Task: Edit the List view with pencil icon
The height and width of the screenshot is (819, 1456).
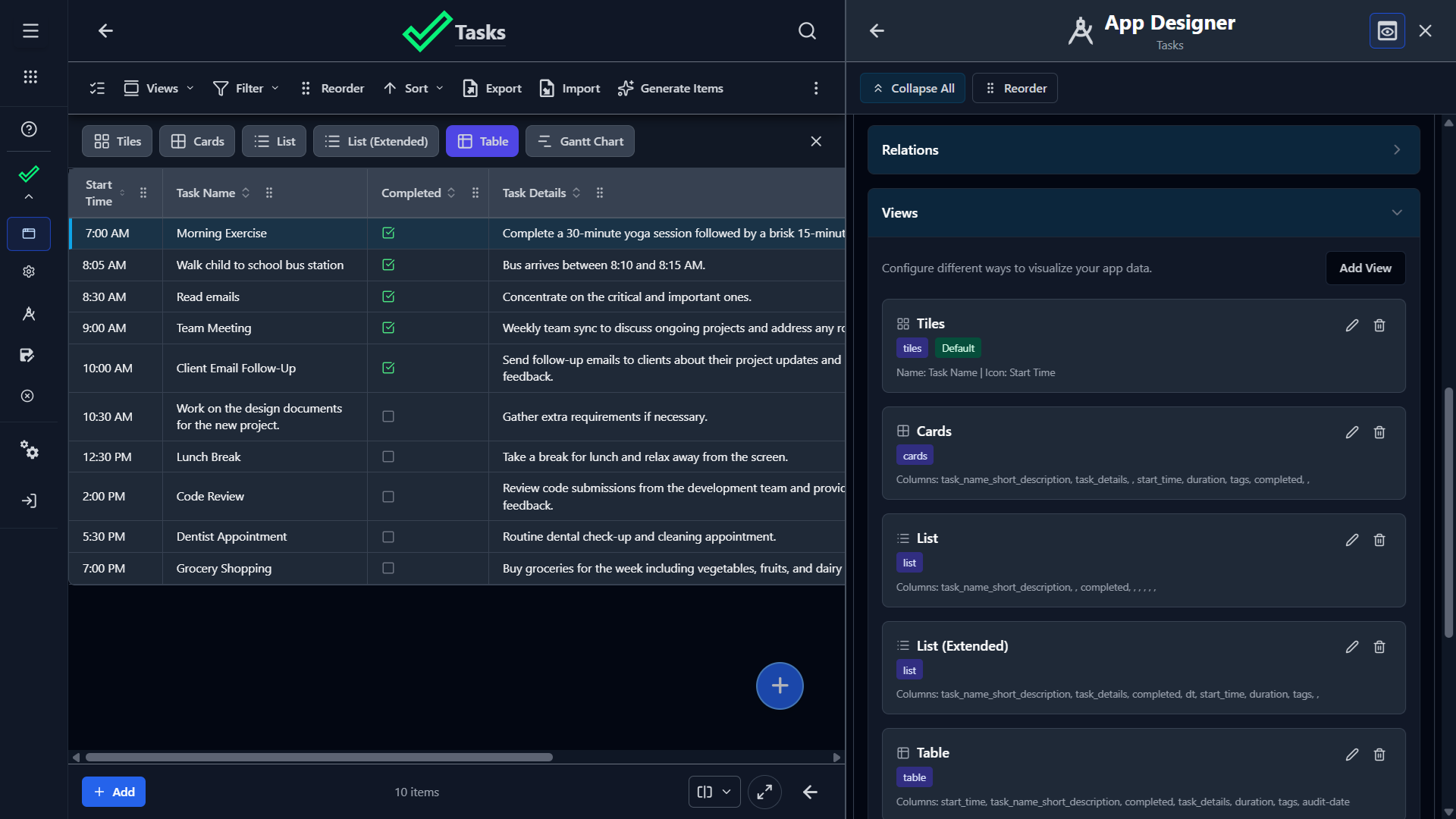Action: pos(1352,540)
